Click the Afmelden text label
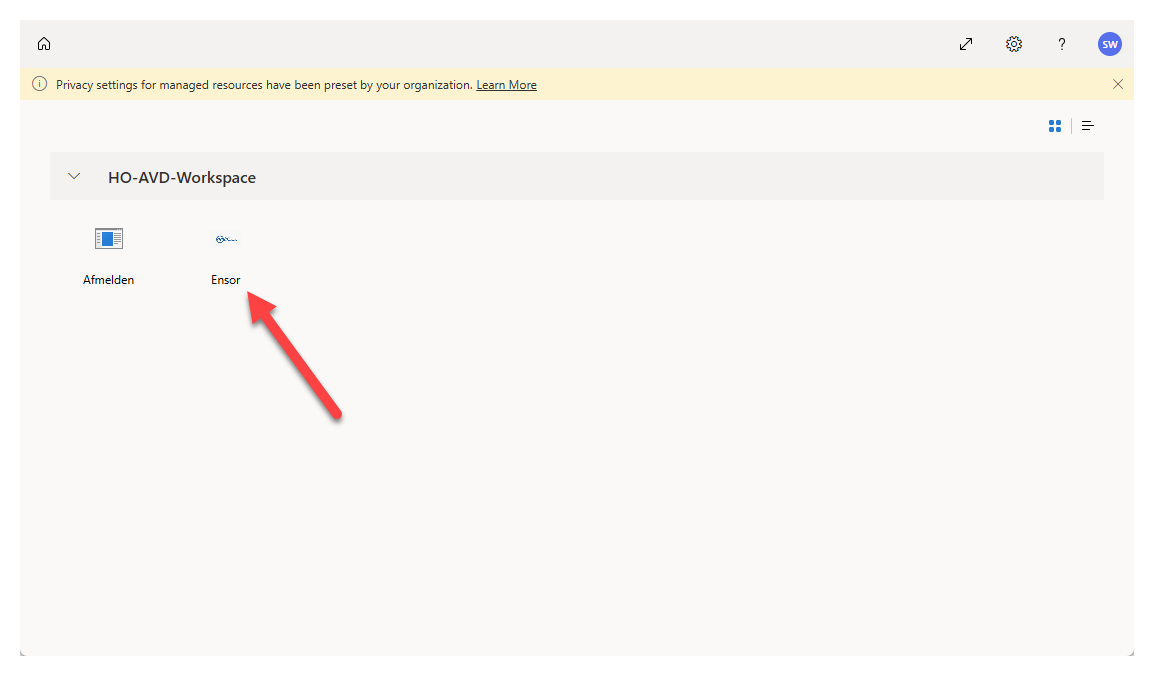 click(108, 280)
